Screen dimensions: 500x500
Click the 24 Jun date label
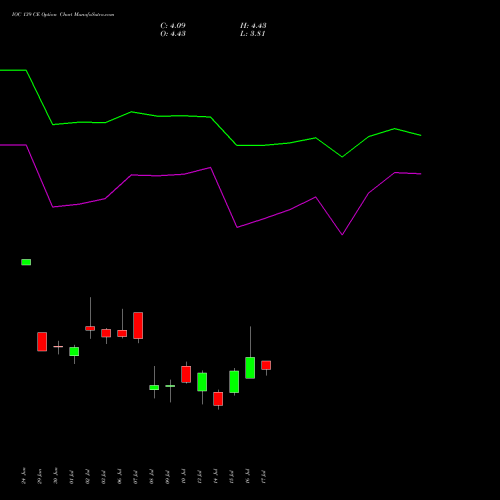pyautogui.click(x=23, y=476)
